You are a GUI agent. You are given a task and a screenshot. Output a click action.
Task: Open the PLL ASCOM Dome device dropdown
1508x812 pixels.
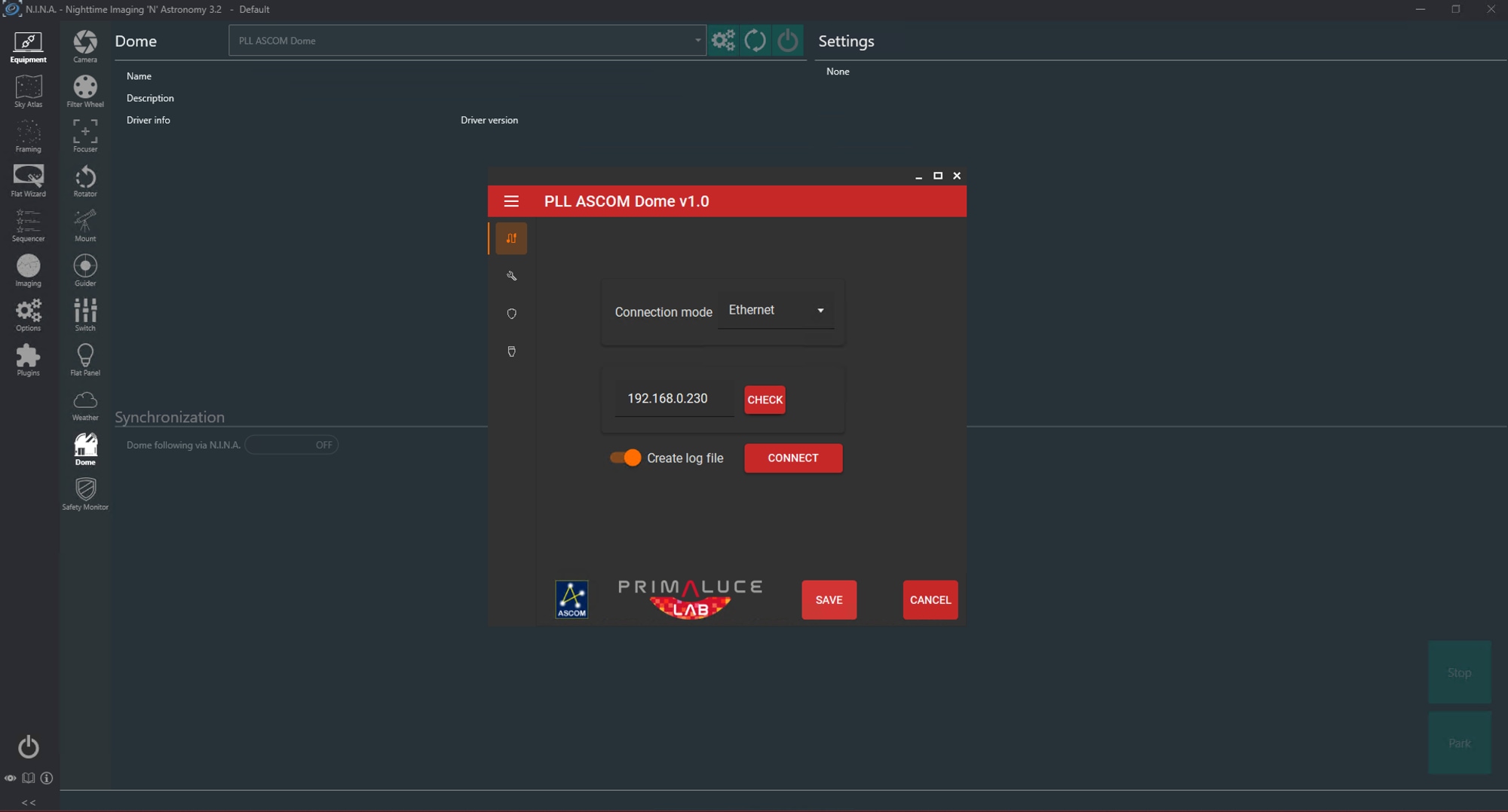tap(467, 41)
